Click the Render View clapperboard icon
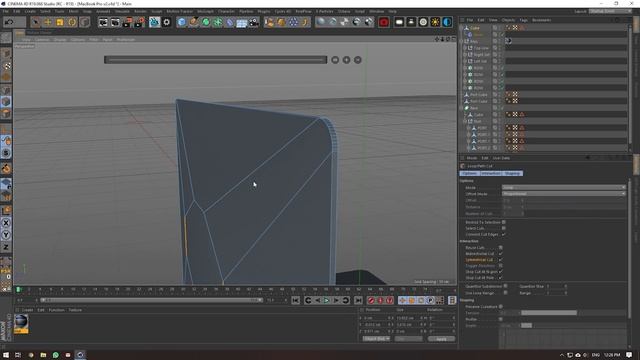640x360 pixels. coord(103,22)
